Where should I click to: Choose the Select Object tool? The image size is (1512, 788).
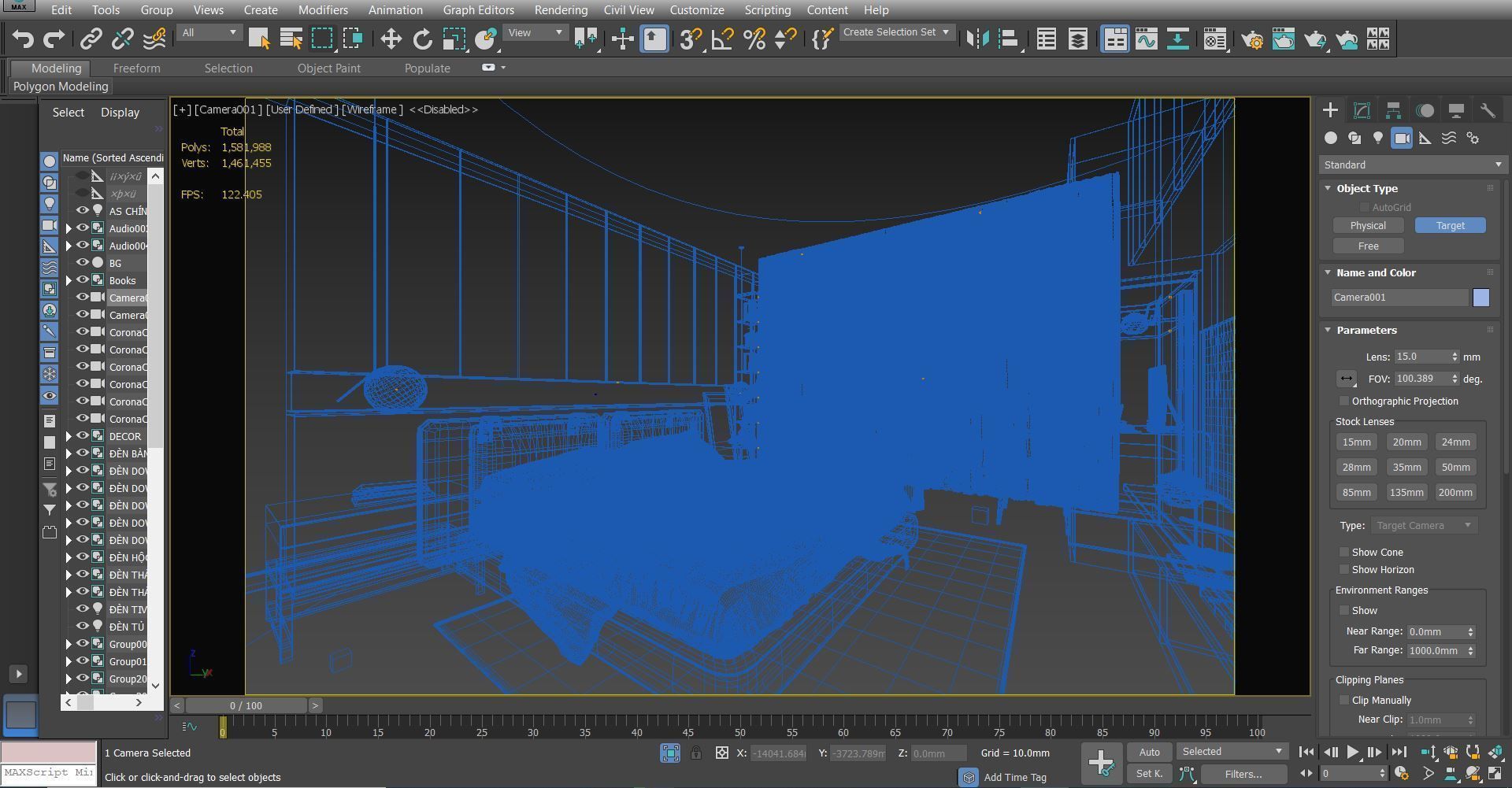[x=259, y=39]
